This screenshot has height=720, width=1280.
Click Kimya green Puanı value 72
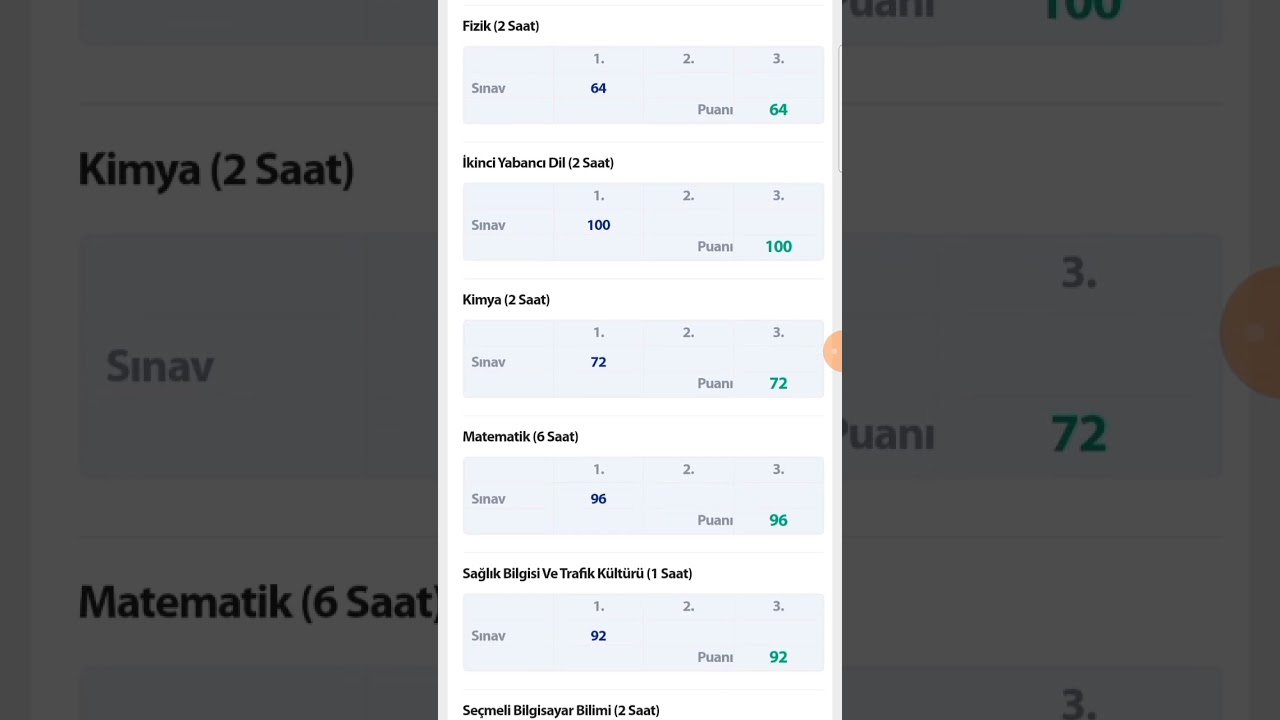click(778, 384)
